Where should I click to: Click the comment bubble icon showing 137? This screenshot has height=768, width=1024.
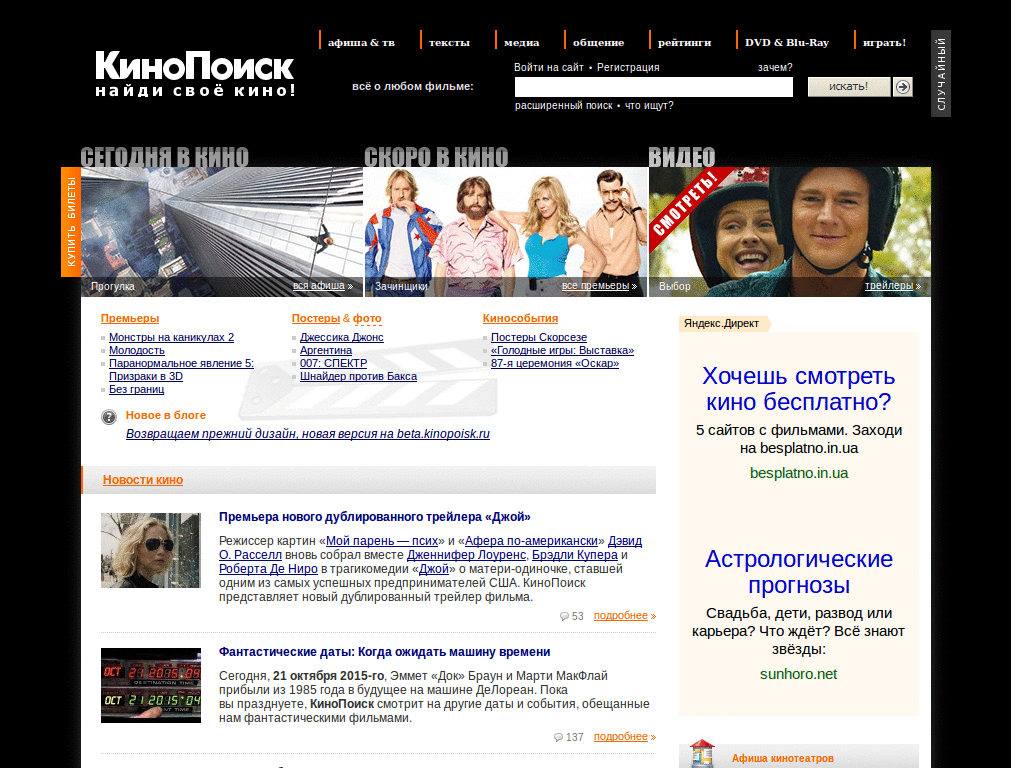point(557,736)
